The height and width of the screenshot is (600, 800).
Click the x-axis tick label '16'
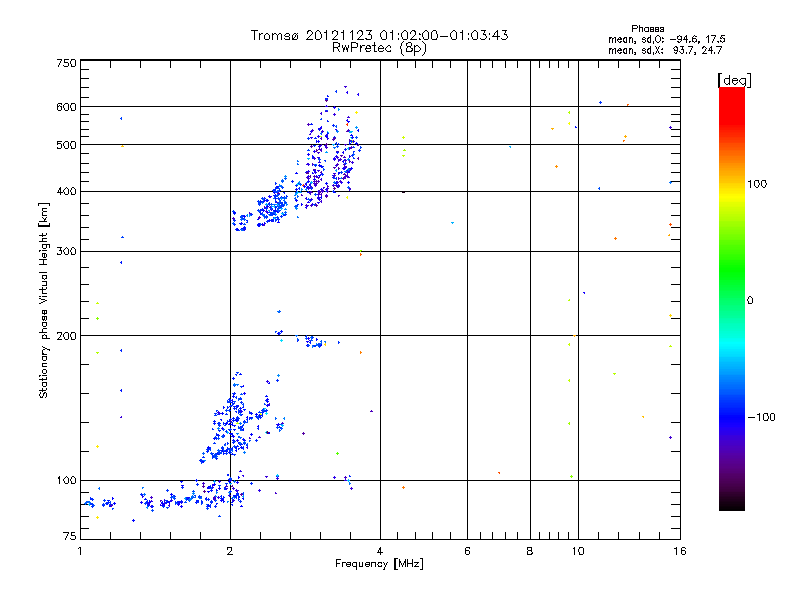[x=680, y=551]
